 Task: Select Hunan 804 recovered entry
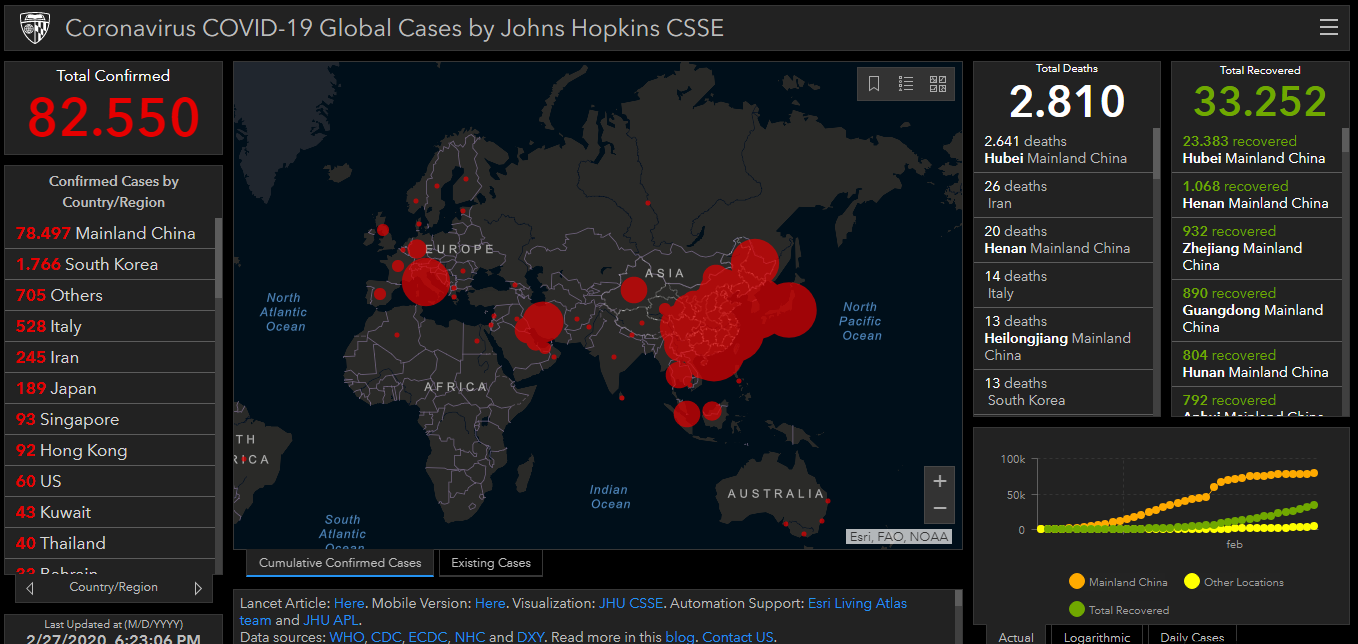pyautogui.click(x=1257, y=364)
